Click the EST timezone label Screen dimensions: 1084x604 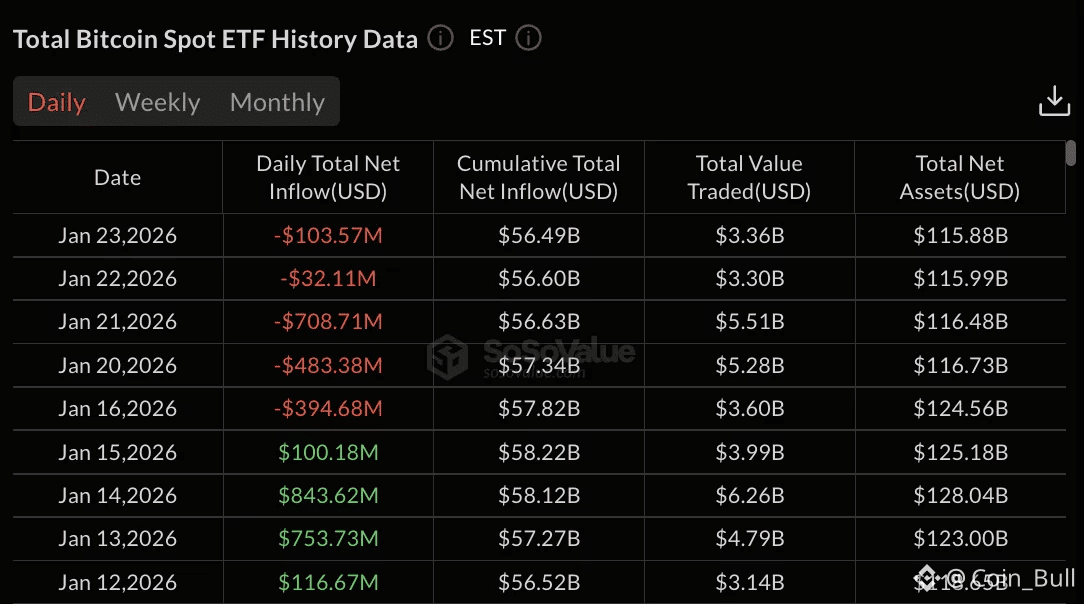488,38
